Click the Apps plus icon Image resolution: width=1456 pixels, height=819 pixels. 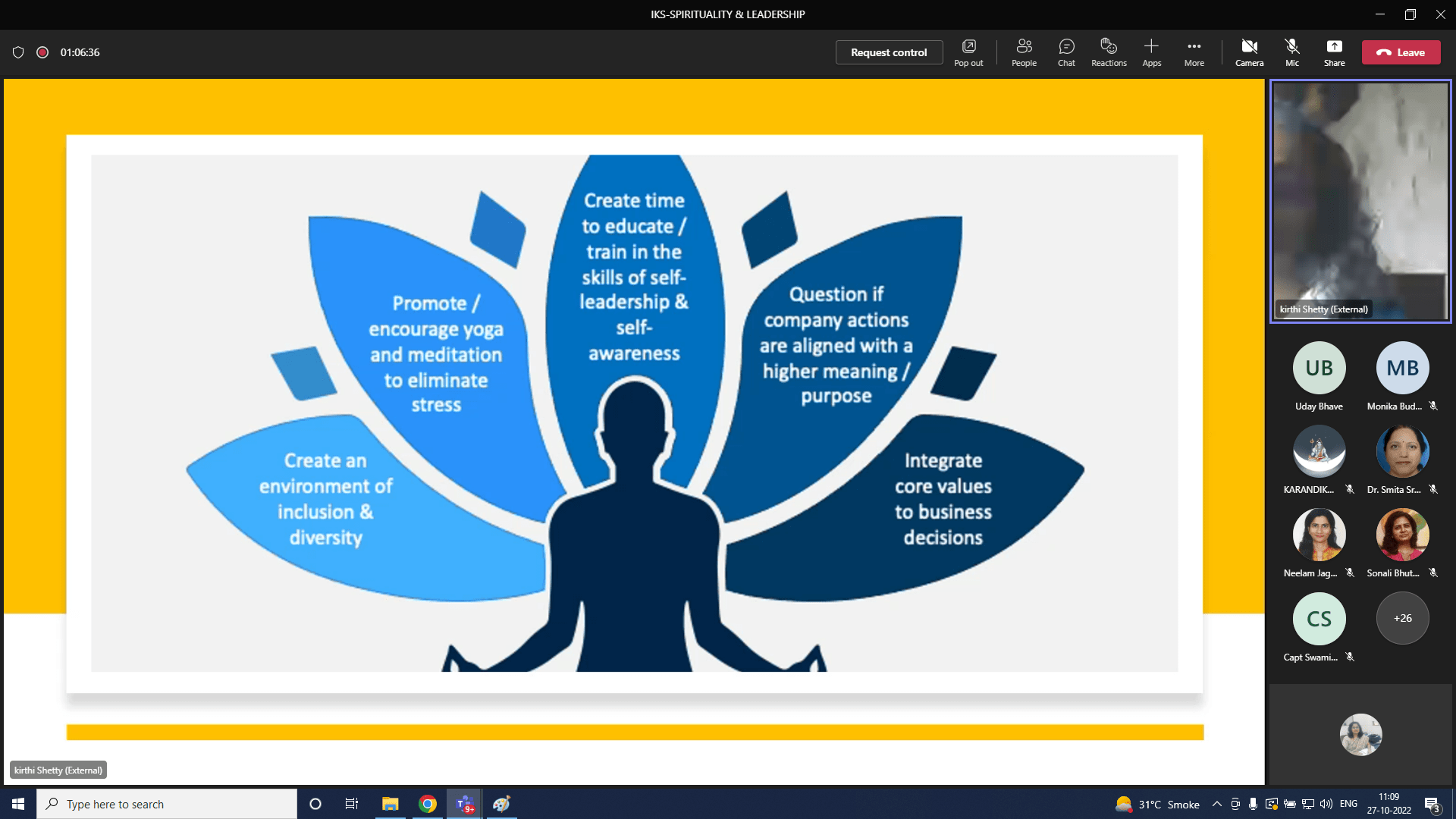[x=1151, y=52]
